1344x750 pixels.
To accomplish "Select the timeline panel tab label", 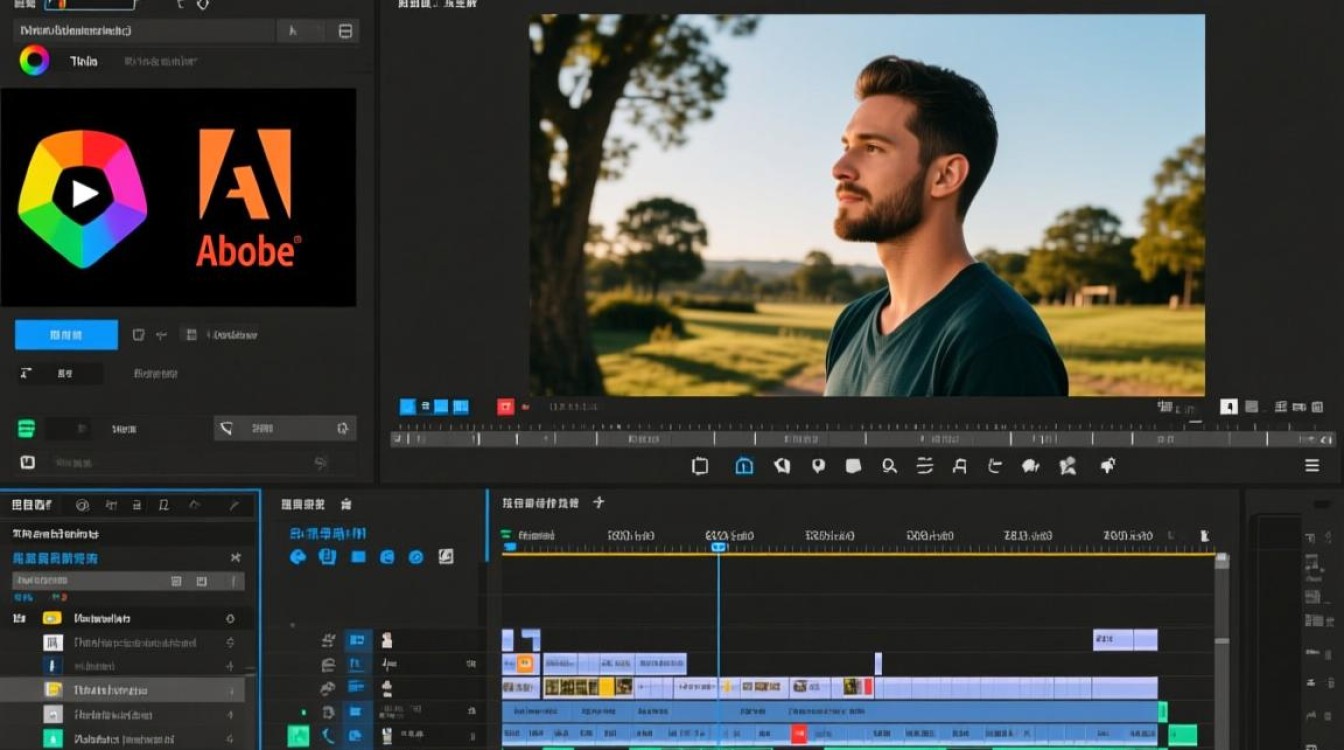I will click(541, 503).
